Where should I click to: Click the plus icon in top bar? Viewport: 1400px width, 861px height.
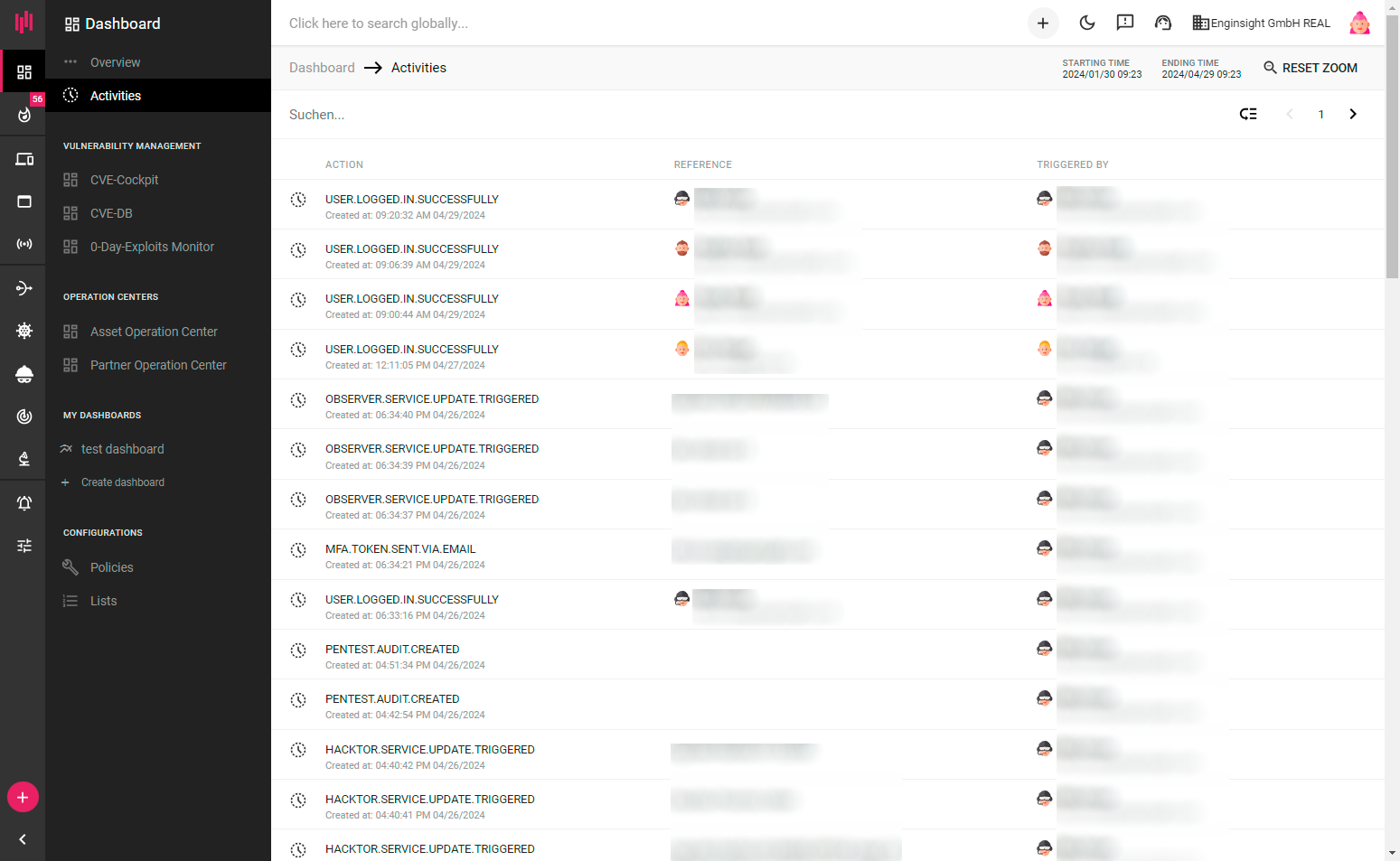[1043, 23]
